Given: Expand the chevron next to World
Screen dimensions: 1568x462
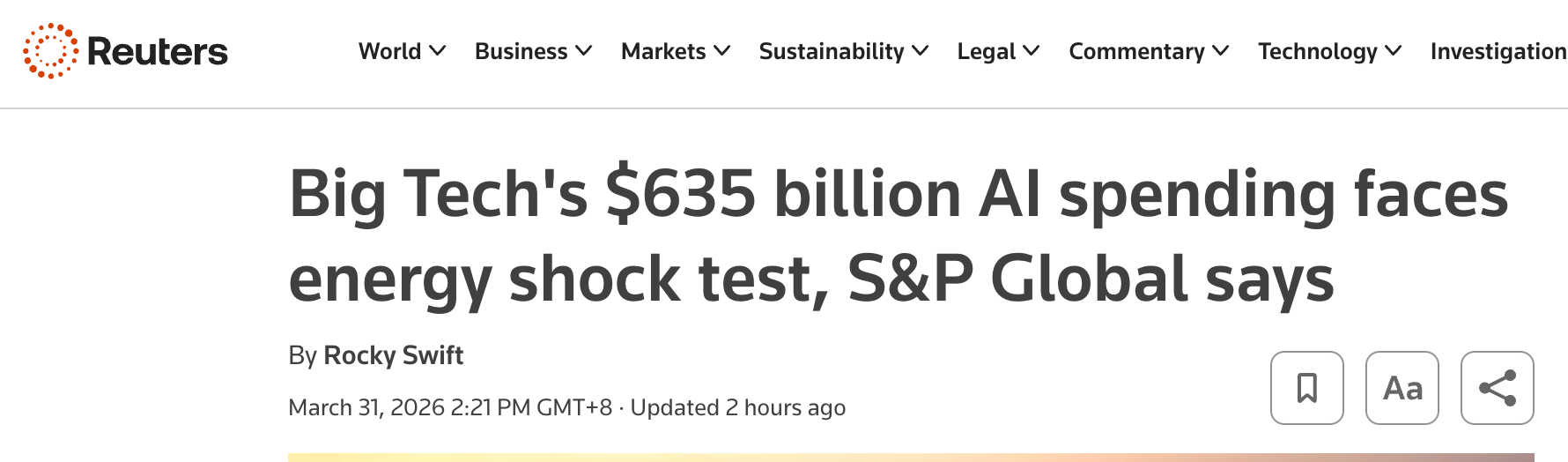Looking at the screenshot, I should coord(437,51).
